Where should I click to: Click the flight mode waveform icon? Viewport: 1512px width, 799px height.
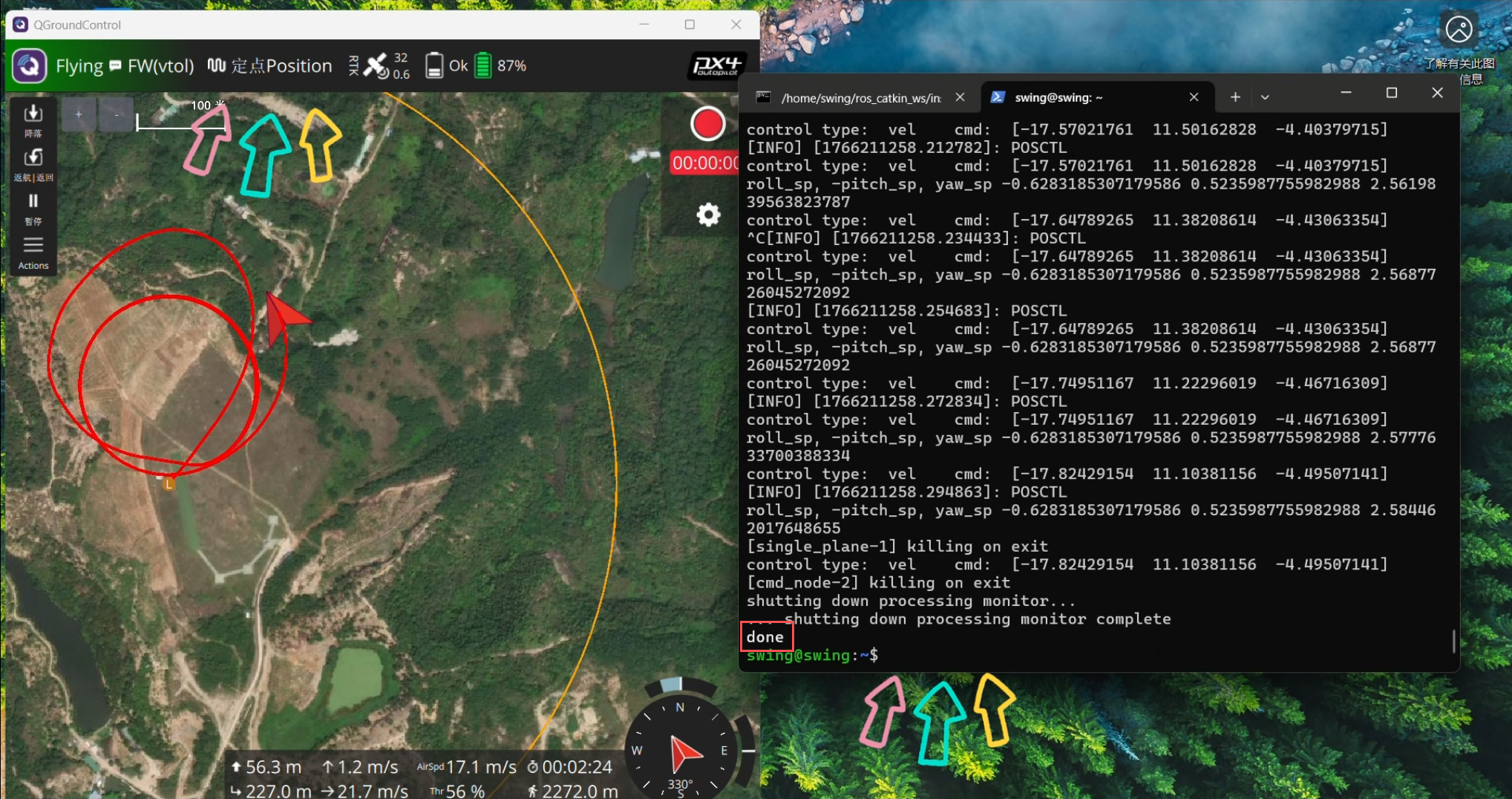[x=217, y=65]
